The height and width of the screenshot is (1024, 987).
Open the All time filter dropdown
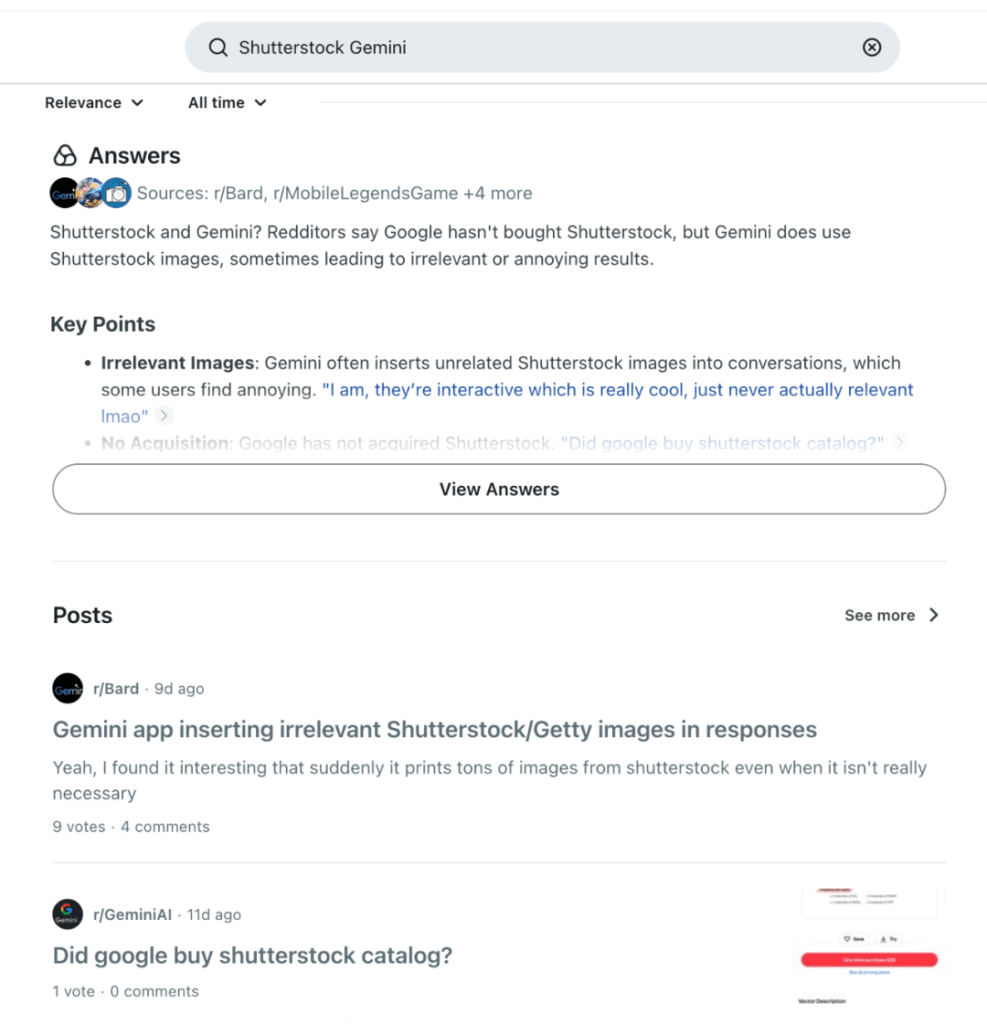click(x=227, y=102)
